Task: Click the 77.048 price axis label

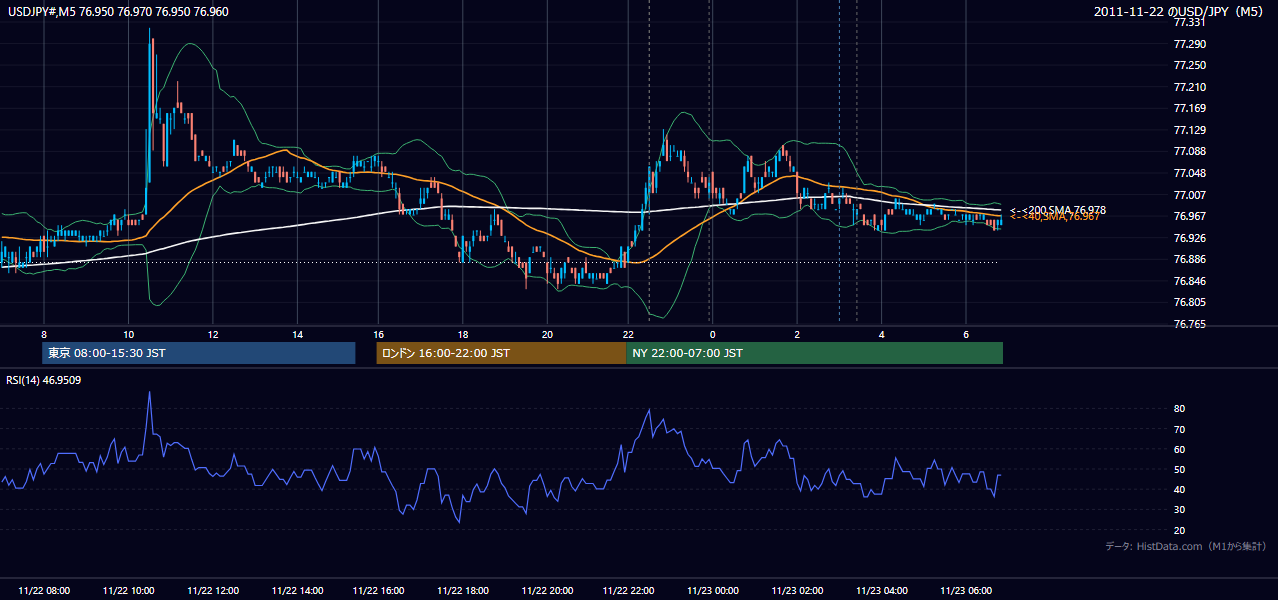Action: 1190,174
